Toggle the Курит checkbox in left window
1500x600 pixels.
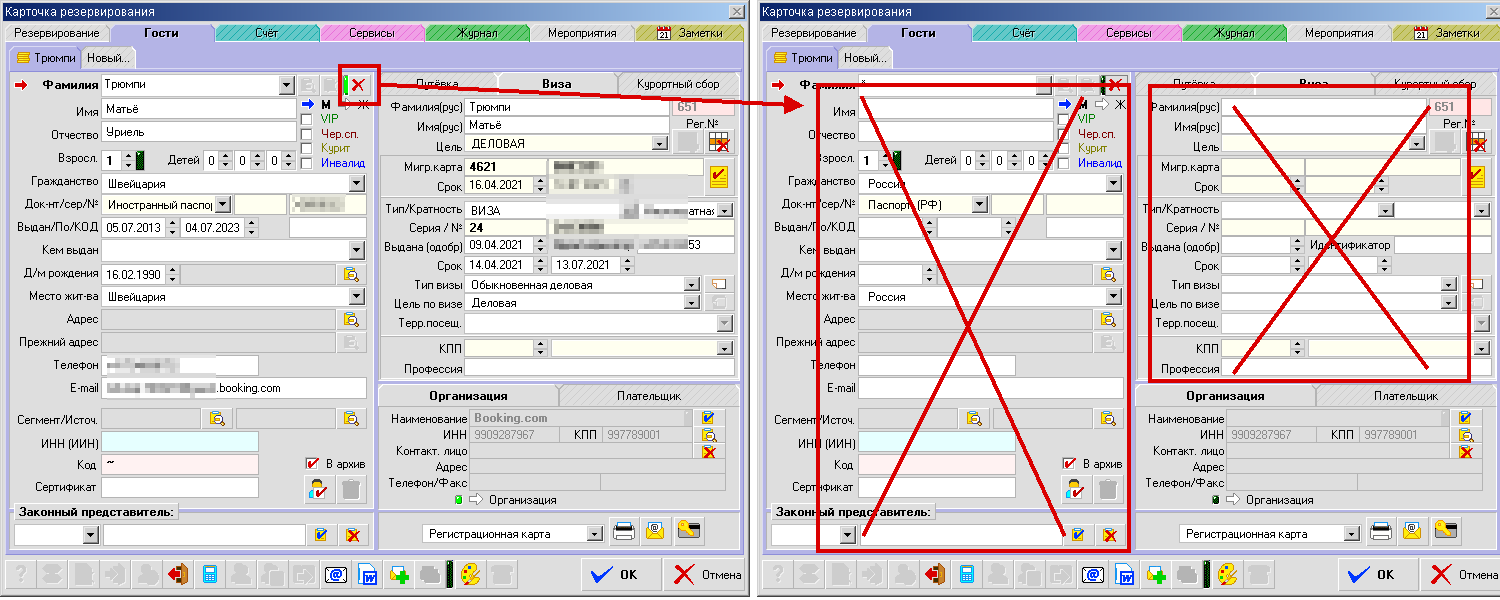tap(307, 148)
